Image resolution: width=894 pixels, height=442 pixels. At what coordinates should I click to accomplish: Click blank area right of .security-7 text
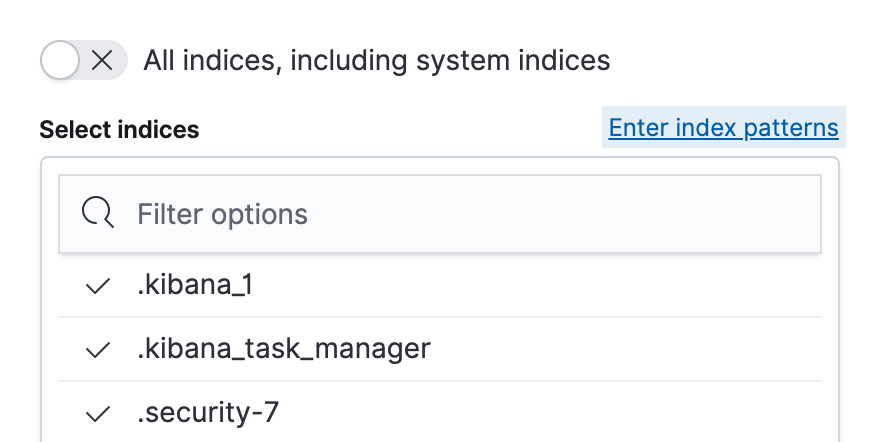(550, 412)
